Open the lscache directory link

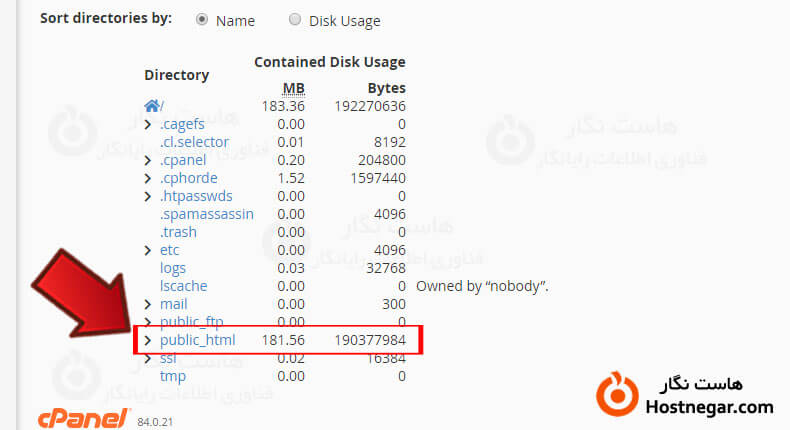coord(183,286)
